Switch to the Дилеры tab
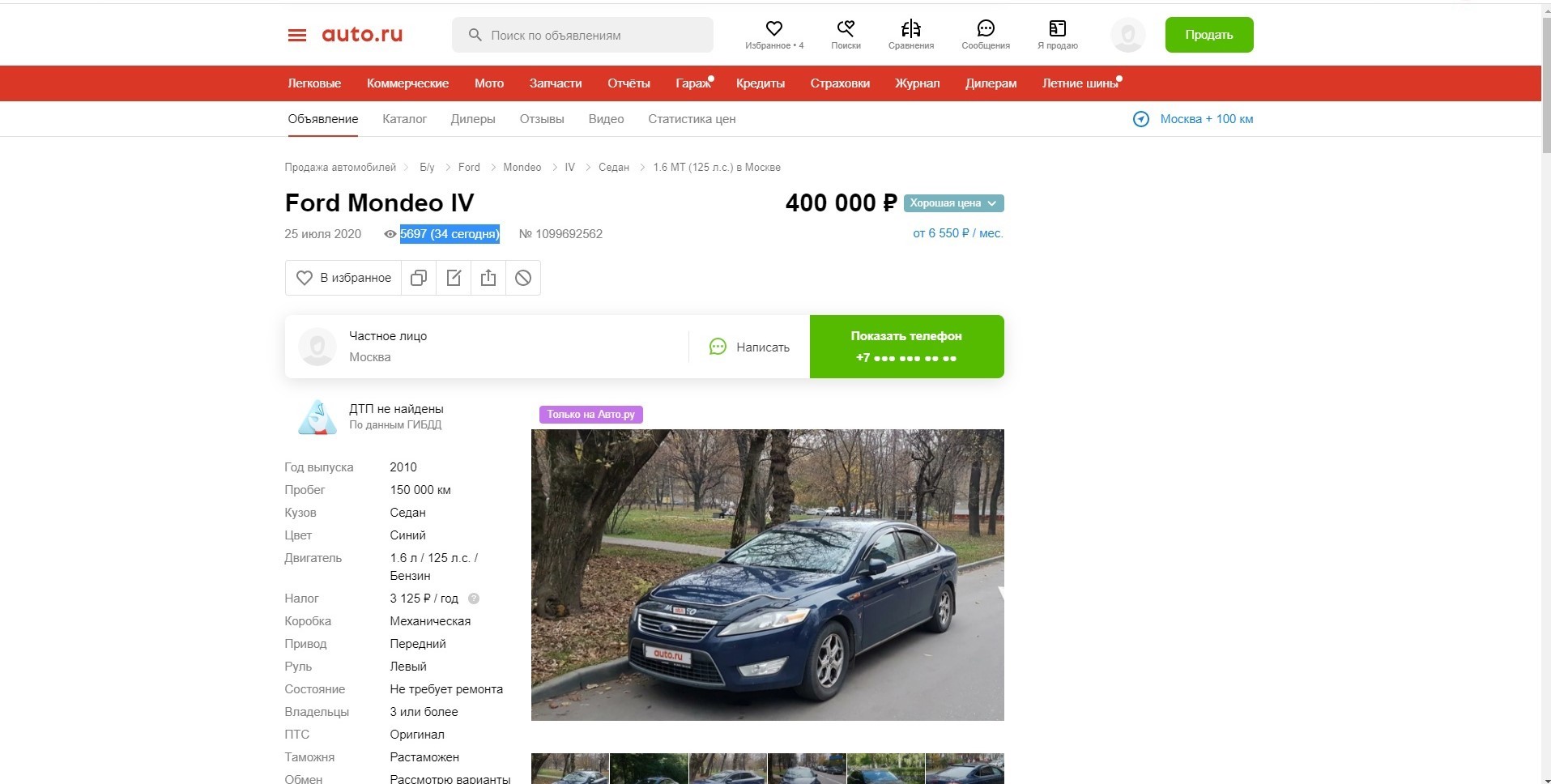1551x784 pixels. pos(473,119)
